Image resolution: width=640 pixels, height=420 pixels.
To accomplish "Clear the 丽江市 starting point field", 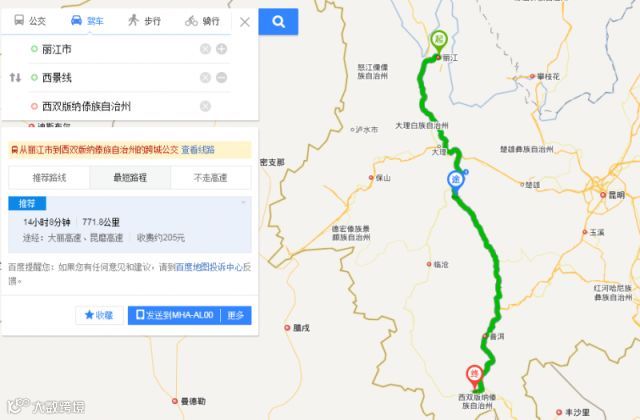I will (x=205, y=49).
